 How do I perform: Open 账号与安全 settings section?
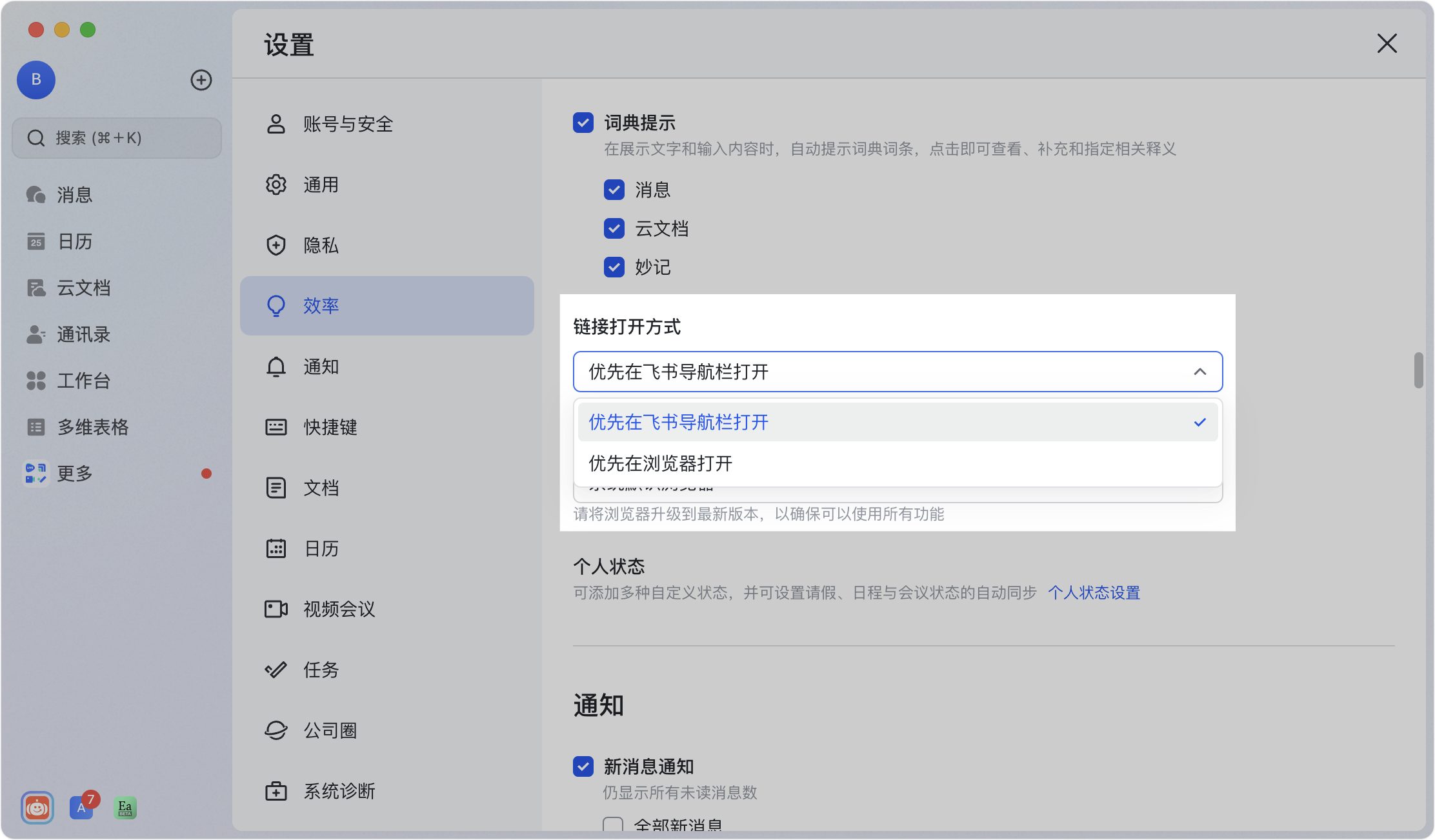click(387, 124)
